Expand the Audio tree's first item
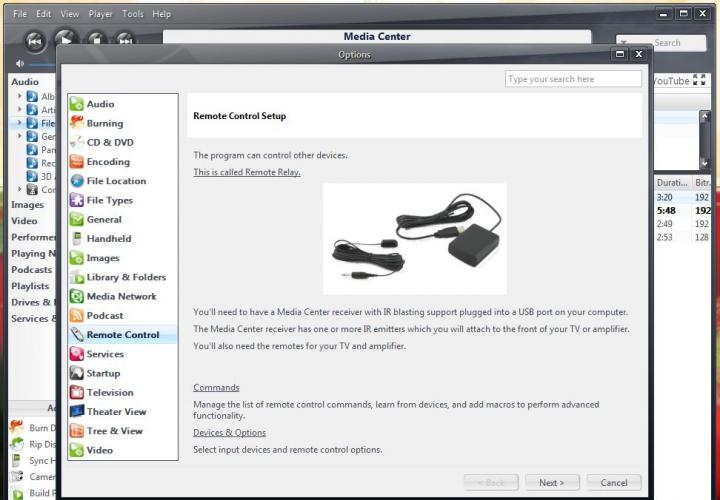The image size is (720, 500). coord(20,96)
